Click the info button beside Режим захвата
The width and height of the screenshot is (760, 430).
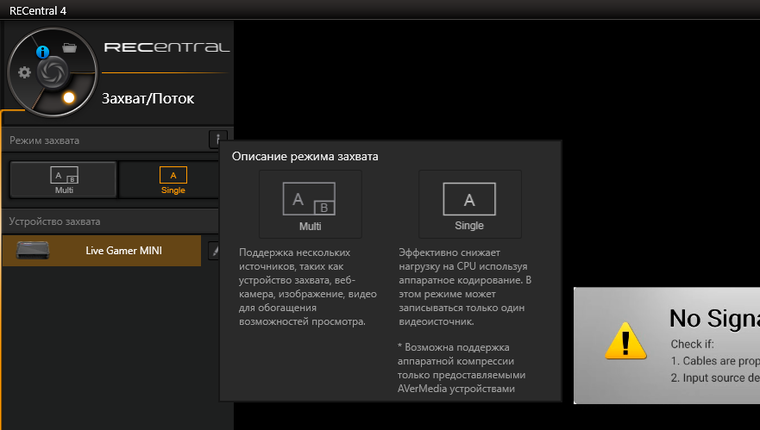216,139
